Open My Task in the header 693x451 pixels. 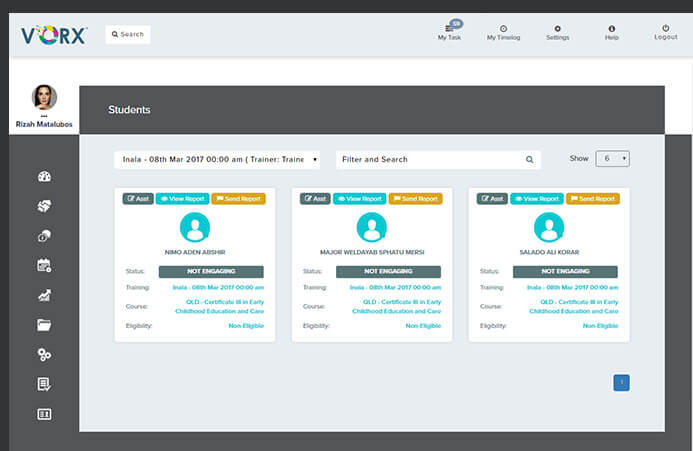pyautogui.click(x=449, y=33)
